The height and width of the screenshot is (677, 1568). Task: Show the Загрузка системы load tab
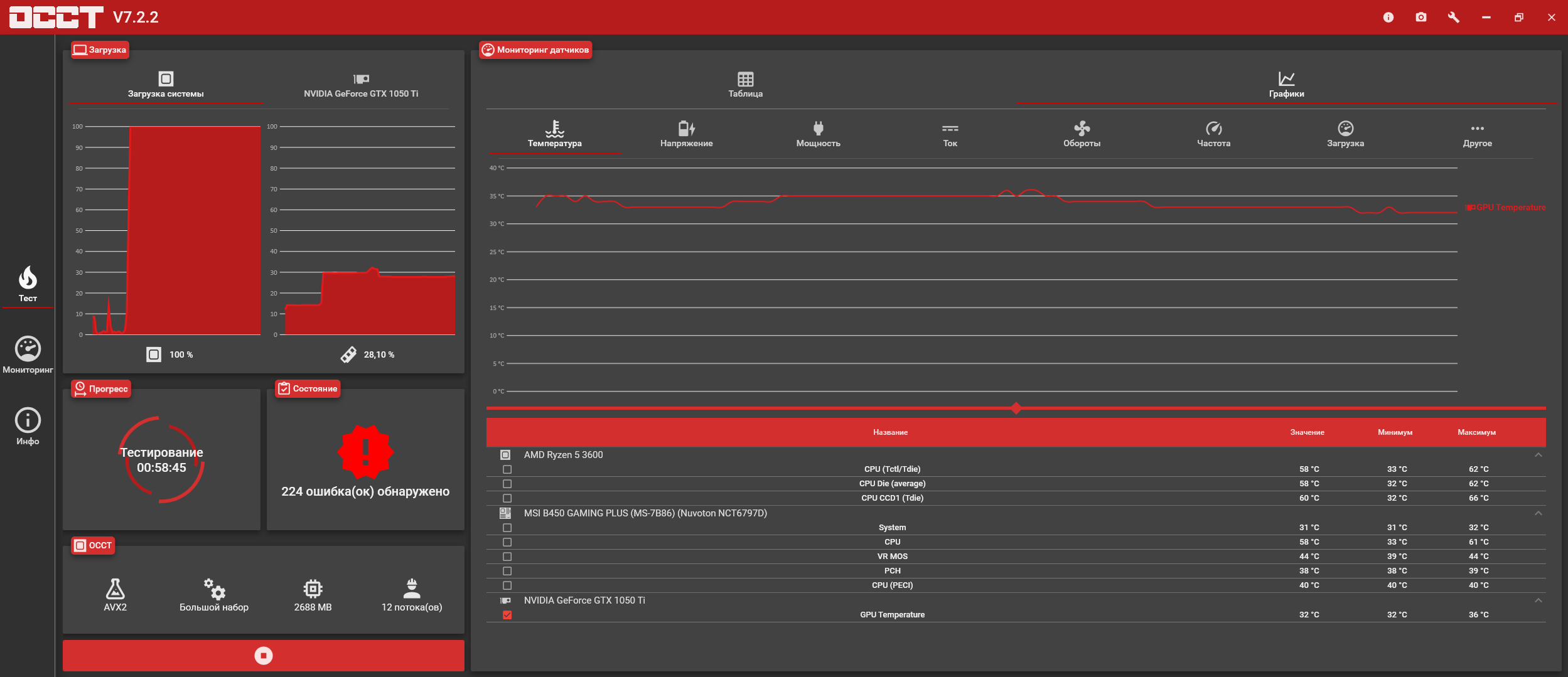166,85
